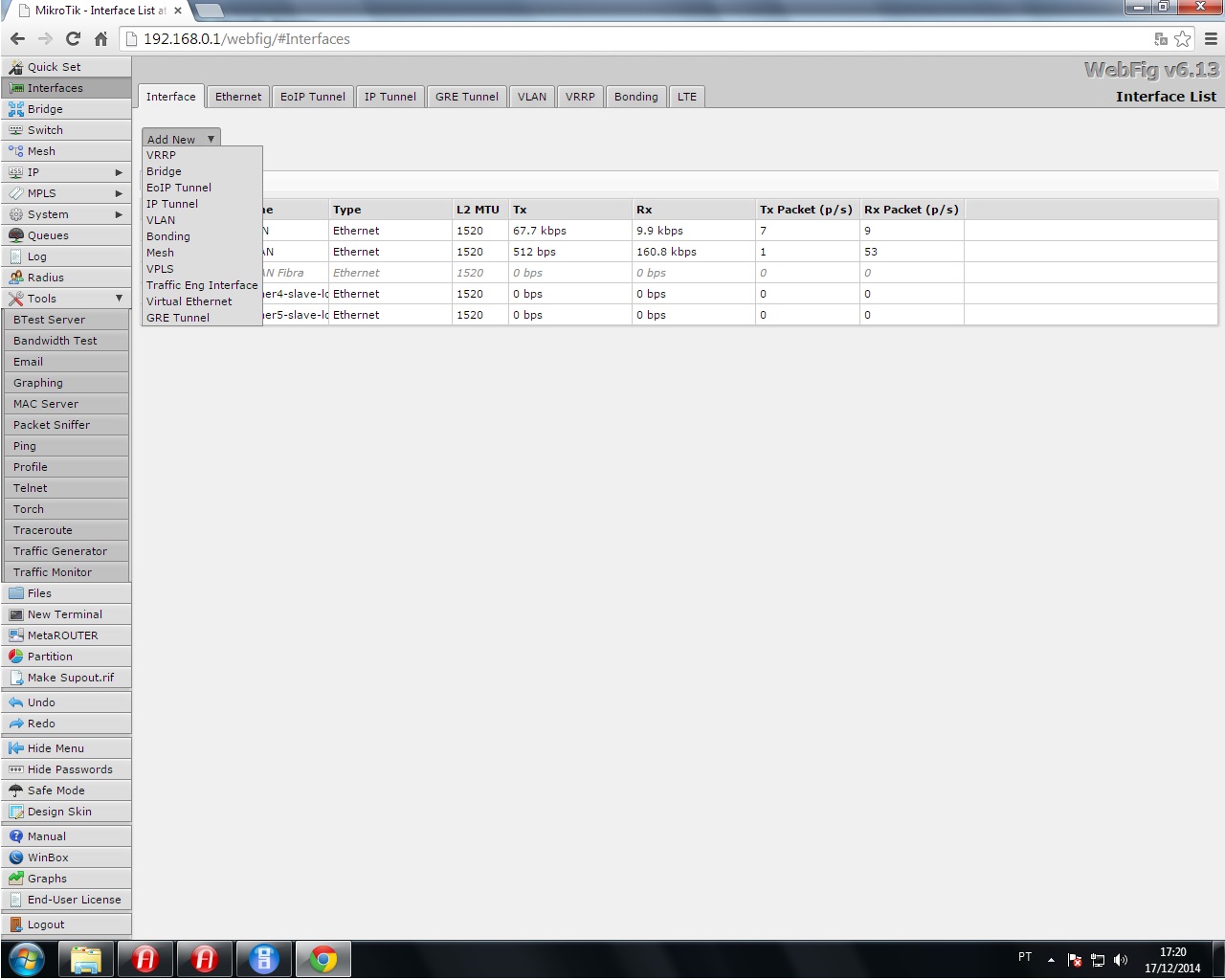Open the Bonding tab

click(x=636, y=97)
